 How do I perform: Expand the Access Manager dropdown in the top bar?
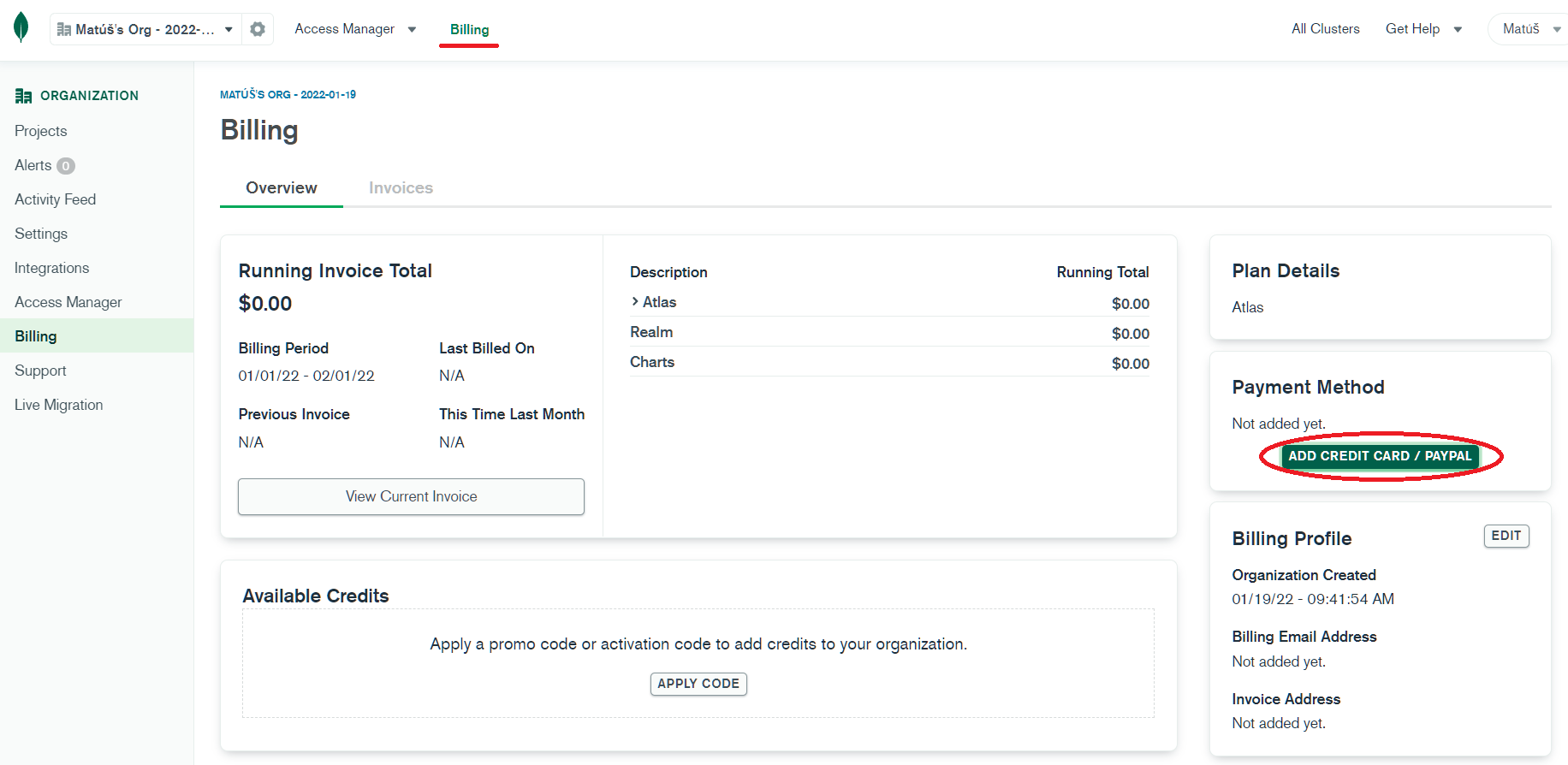click(355, 29)
